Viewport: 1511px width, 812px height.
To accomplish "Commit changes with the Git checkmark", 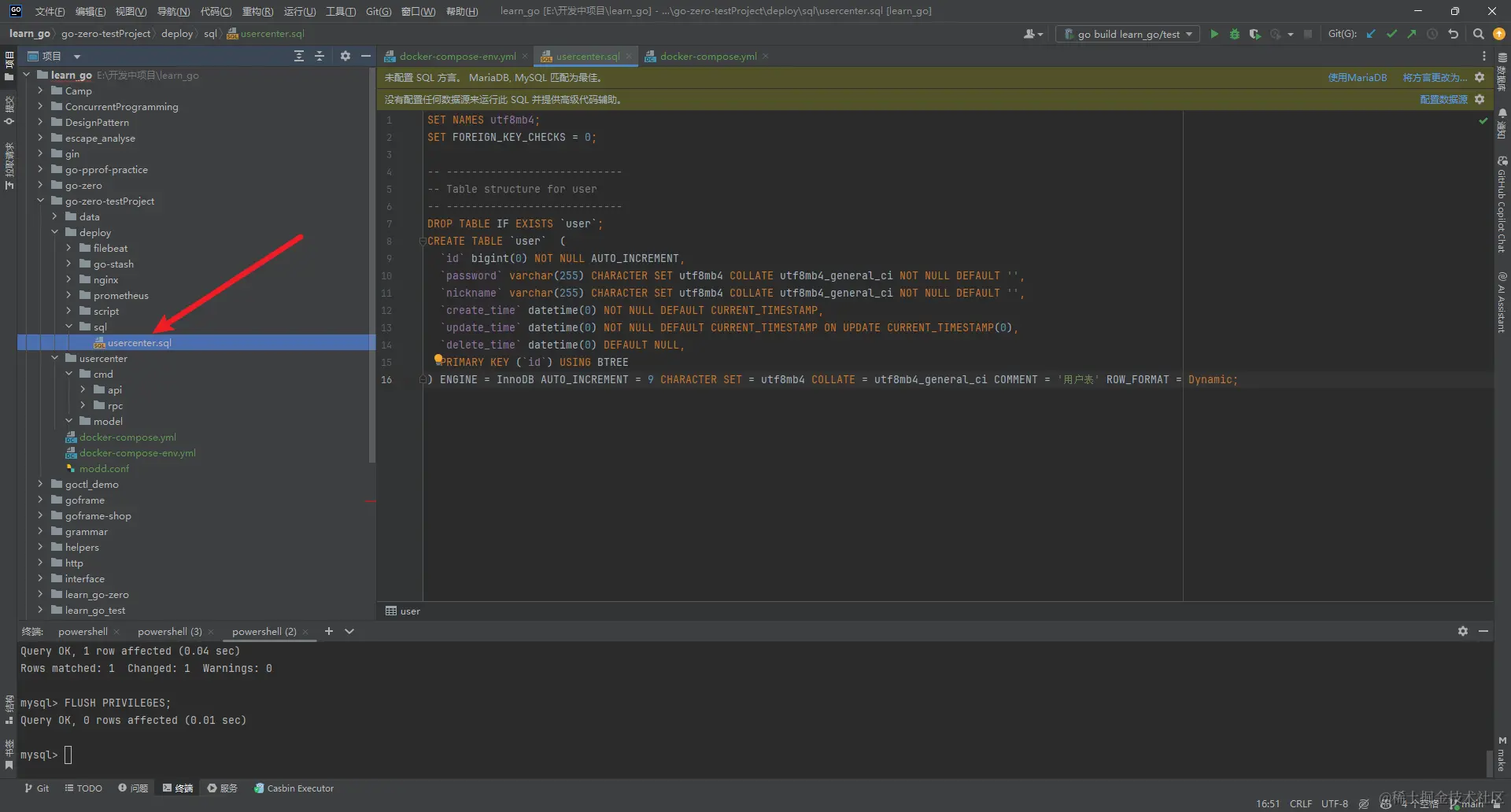I will pos(1391,34).
